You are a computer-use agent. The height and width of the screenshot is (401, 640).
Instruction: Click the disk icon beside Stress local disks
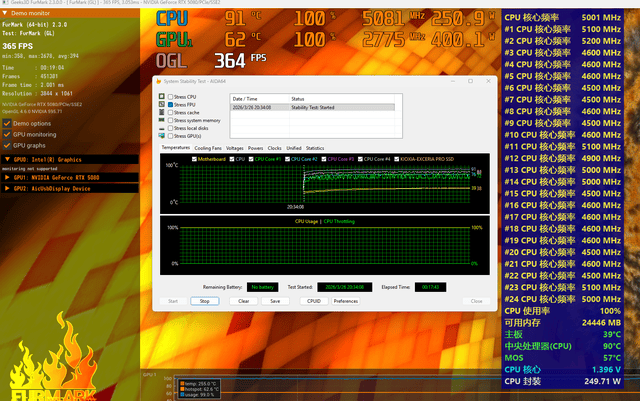(x=161, y=128)
